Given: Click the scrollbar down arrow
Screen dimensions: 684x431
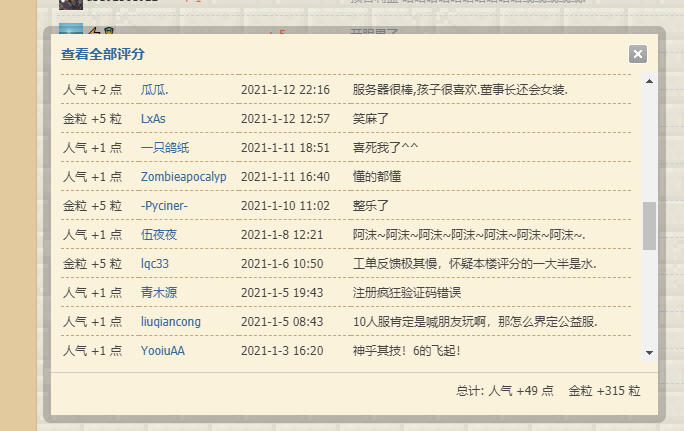Looking at the screenshot, I should [649, 352].
